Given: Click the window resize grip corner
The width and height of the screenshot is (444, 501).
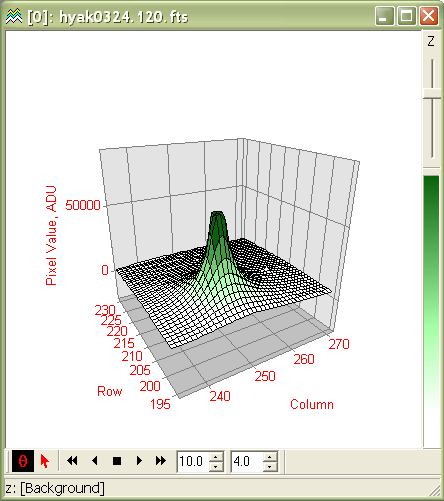Looking at the screenshot, I should click(x=435, y=491).
